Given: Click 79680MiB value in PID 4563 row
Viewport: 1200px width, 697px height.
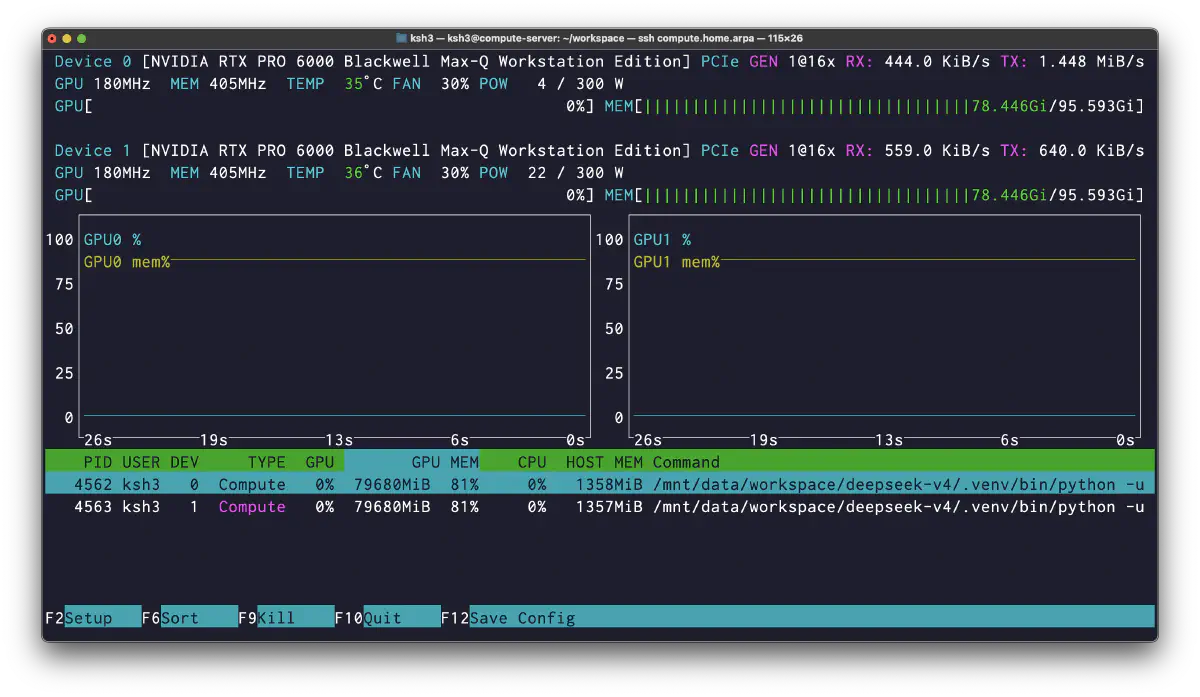Looking at the screenshot, I should (x=392, y=506).
